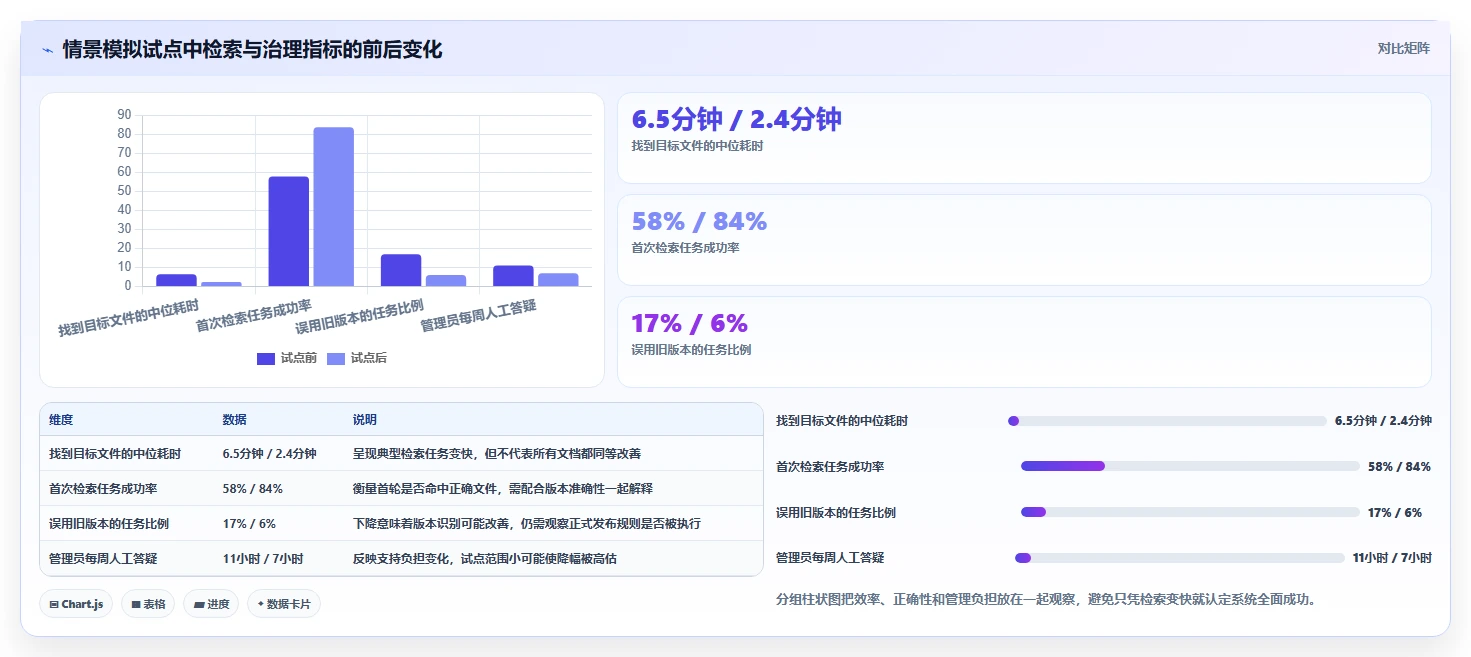The height and width of the screenshot is (657, 1471).
Task: Click the chart axis label 管理员每周人工答疑
Action: point(478,316)
